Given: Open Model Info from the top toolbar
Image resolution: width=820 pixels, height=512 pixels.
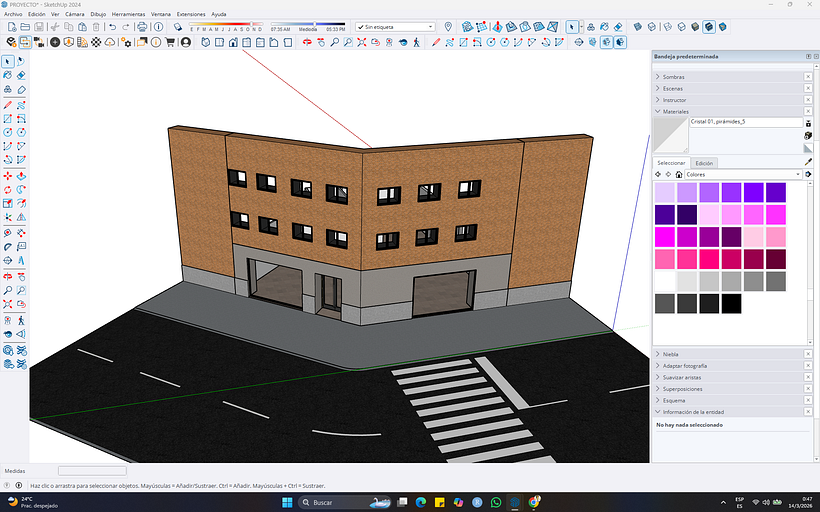Looking at the screenshot, I should [158, 27].
